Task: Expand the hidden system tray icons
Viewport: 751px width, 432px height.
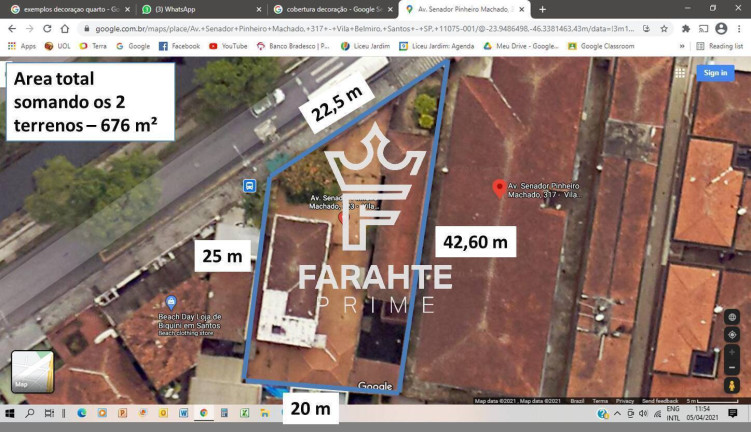Action: pyautogui.click(x=617, y=413)
